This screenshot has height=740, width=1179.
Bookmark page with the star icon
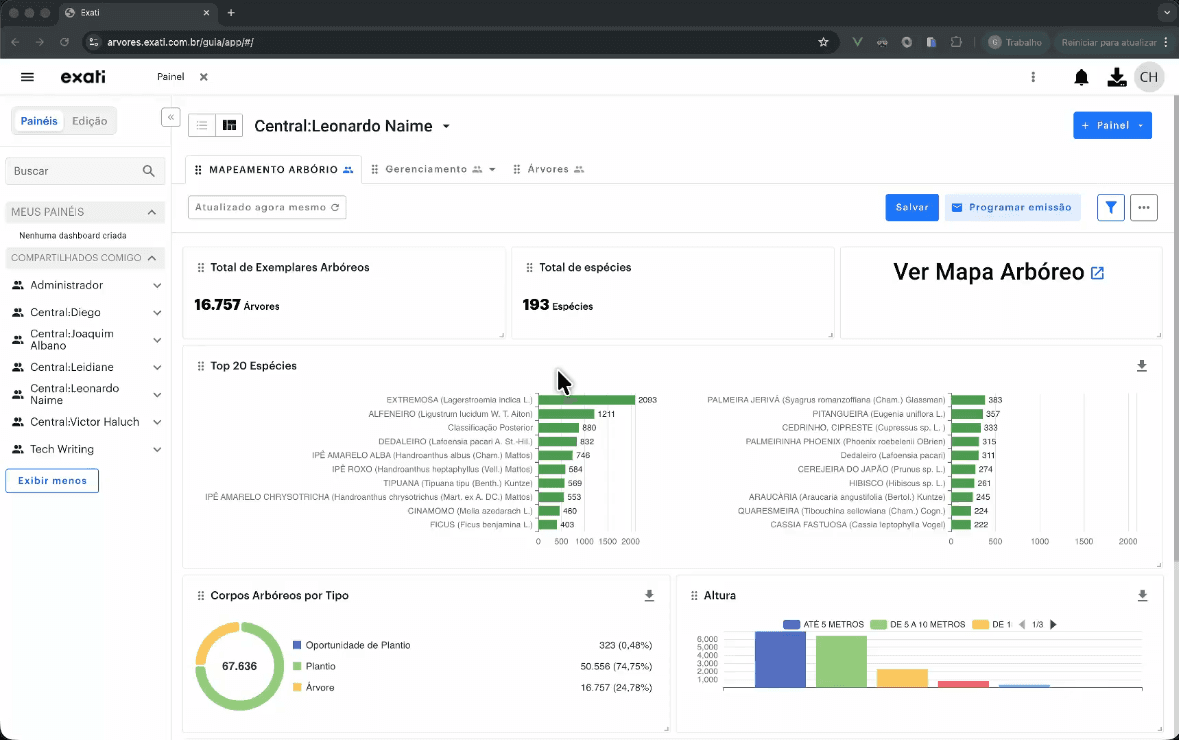pyautogui.click(x=823, y=42)
